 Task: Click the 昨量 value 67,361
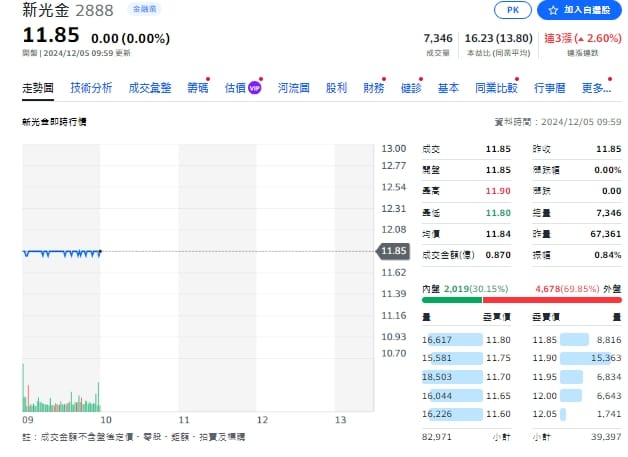click(606, 234)
